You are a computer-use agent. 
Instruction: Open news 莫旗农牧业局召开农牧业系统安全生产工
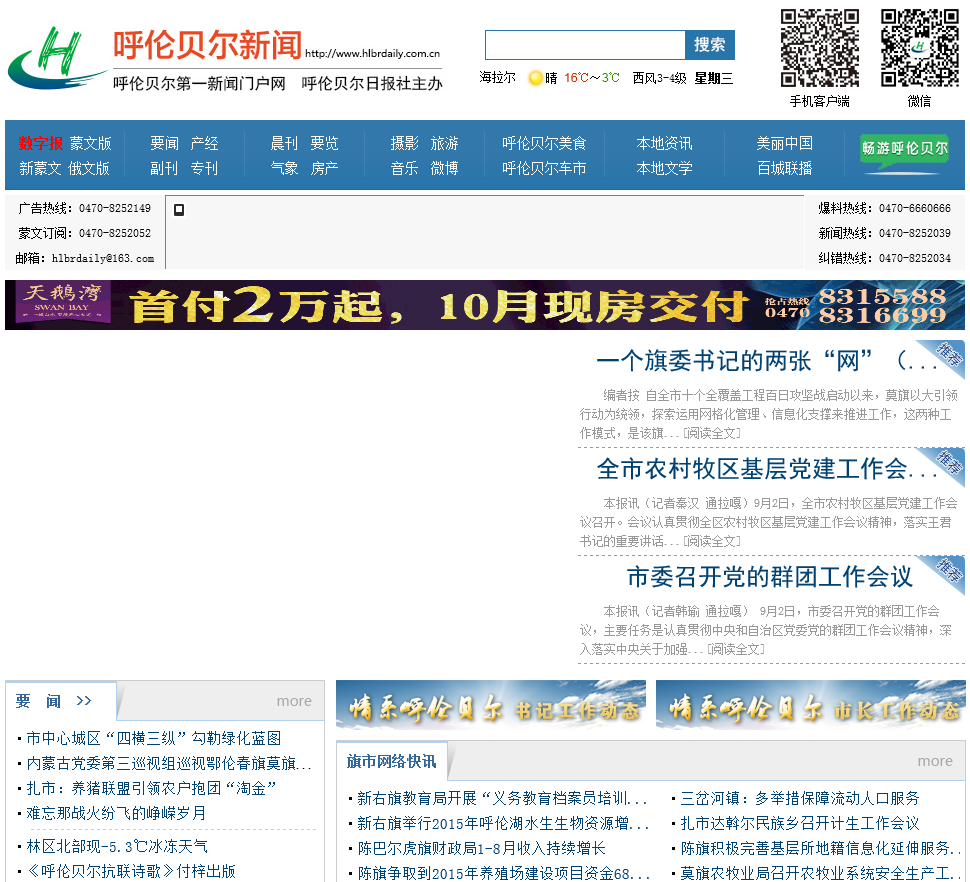(821, 873)
